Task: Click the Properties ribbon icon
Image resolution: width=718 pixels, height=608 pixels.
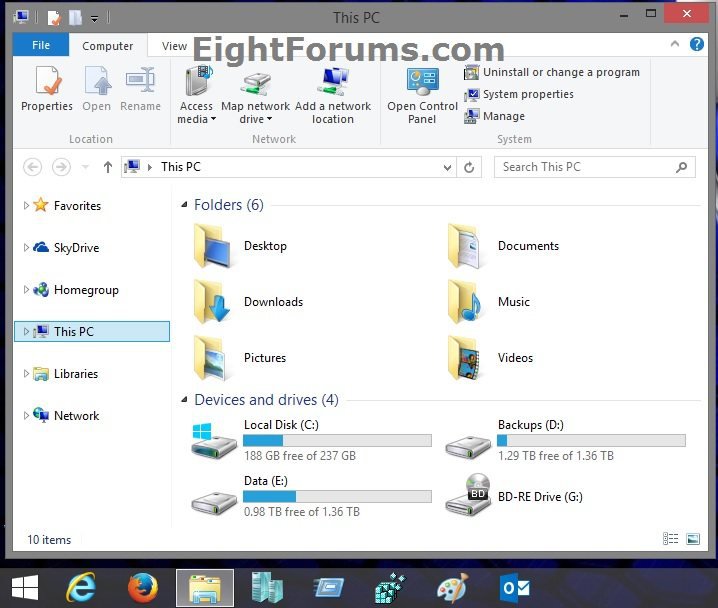Action: point(46,88)
